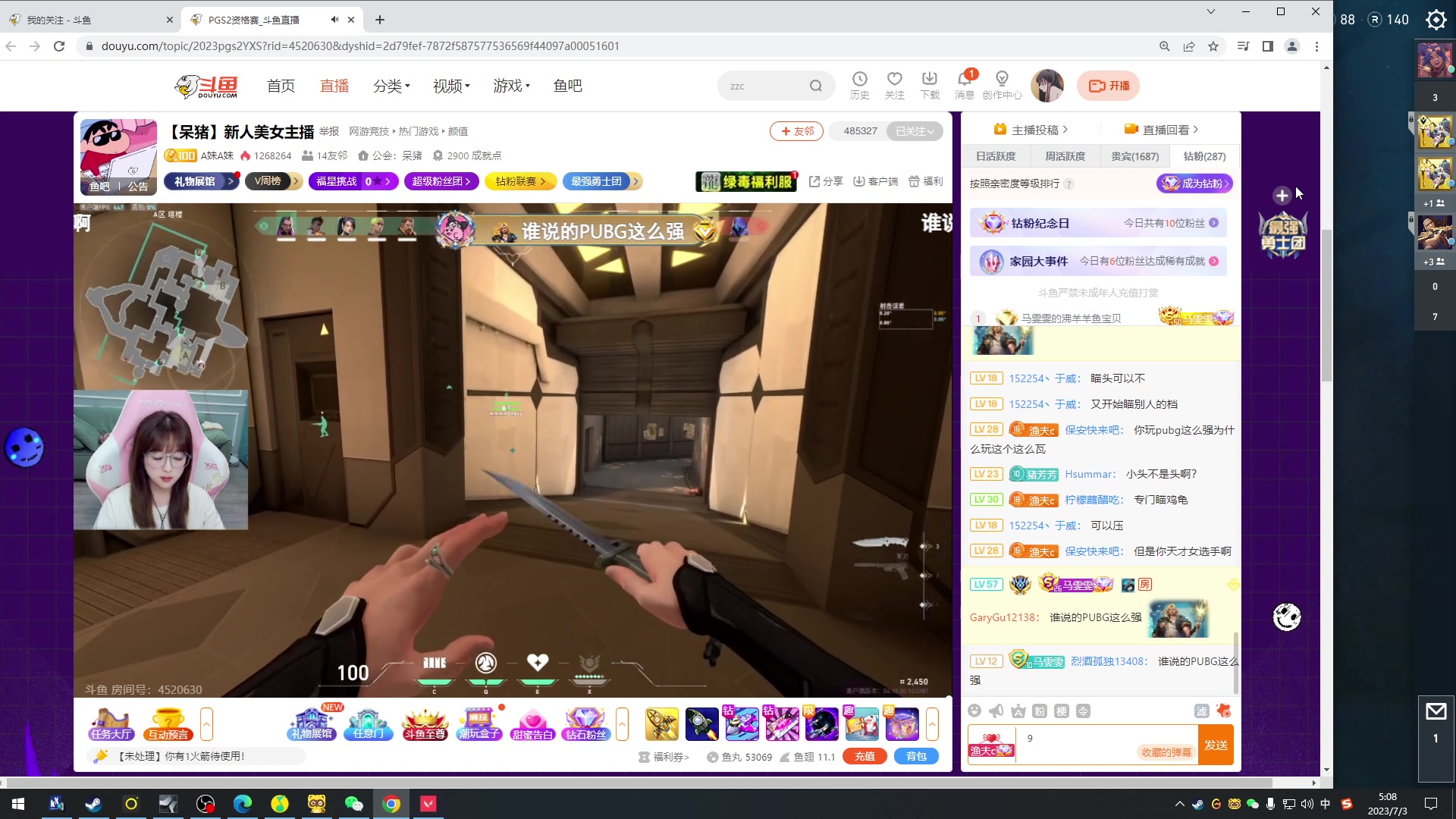Go to 首页 in the navigation
Screen dimensions: 1456x819
(281, 86)
